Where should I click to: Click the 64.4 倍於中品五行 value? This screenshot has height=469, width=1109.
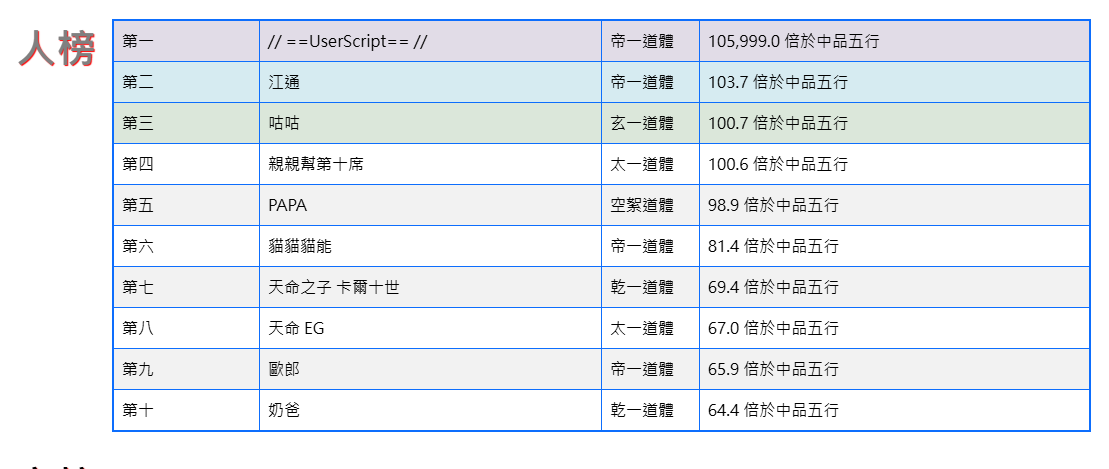(773, 410)
